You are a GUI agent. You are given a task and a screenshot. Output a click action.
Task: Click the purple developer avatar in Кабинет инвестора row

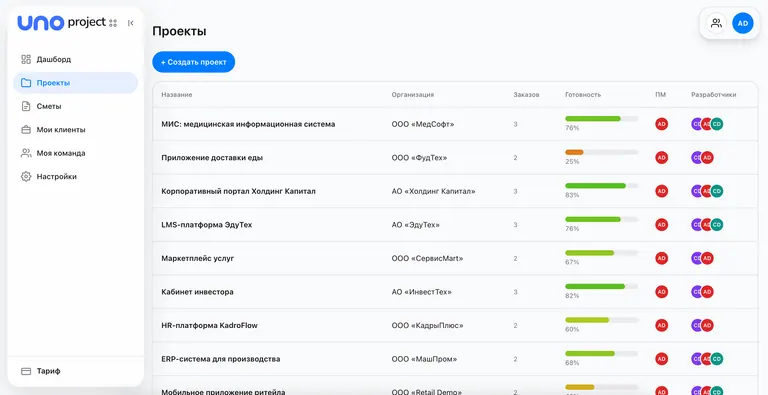(696, 292)
